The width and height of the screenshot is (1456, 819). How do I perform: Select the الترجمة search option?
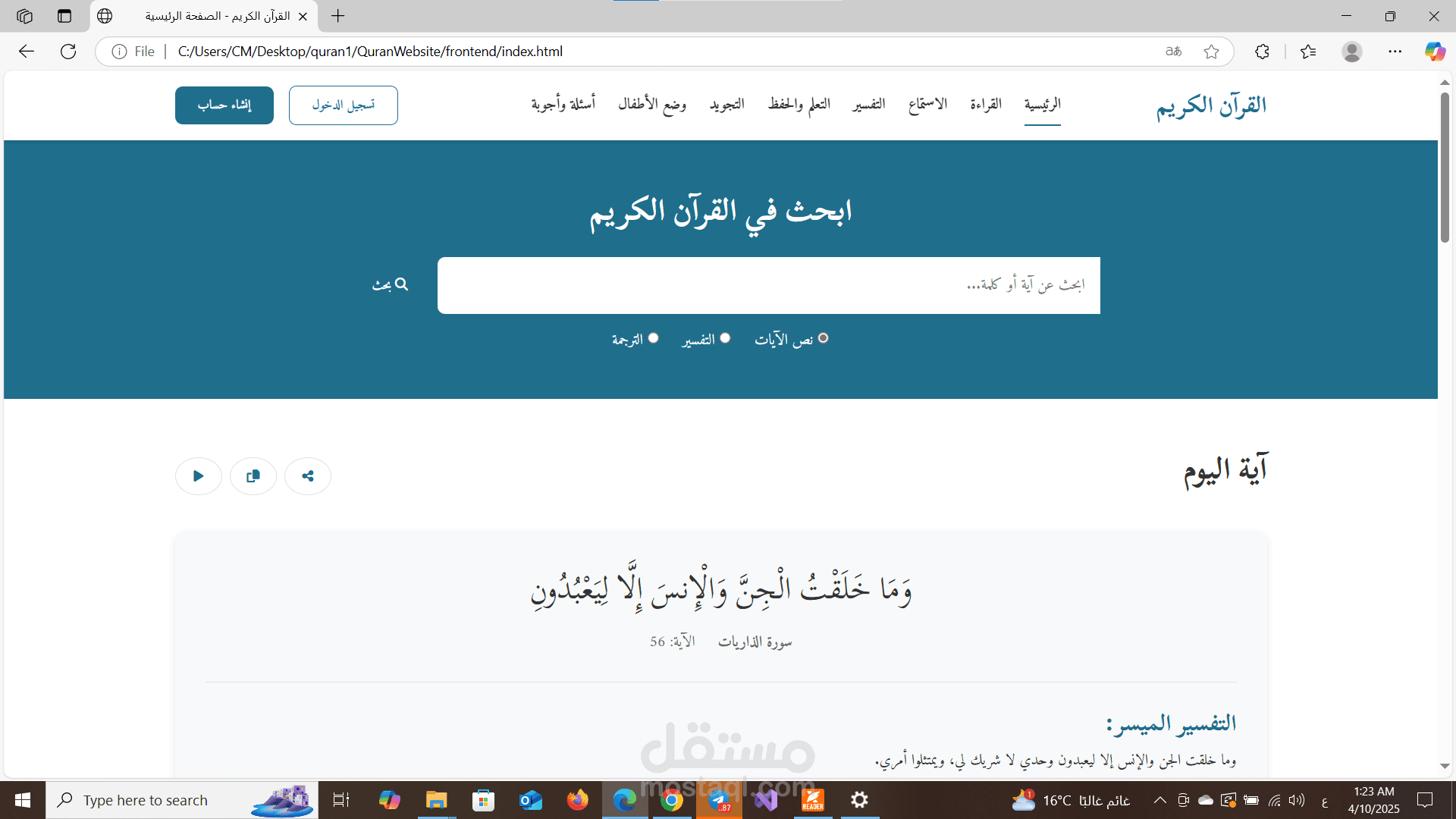tap(654, 338)
